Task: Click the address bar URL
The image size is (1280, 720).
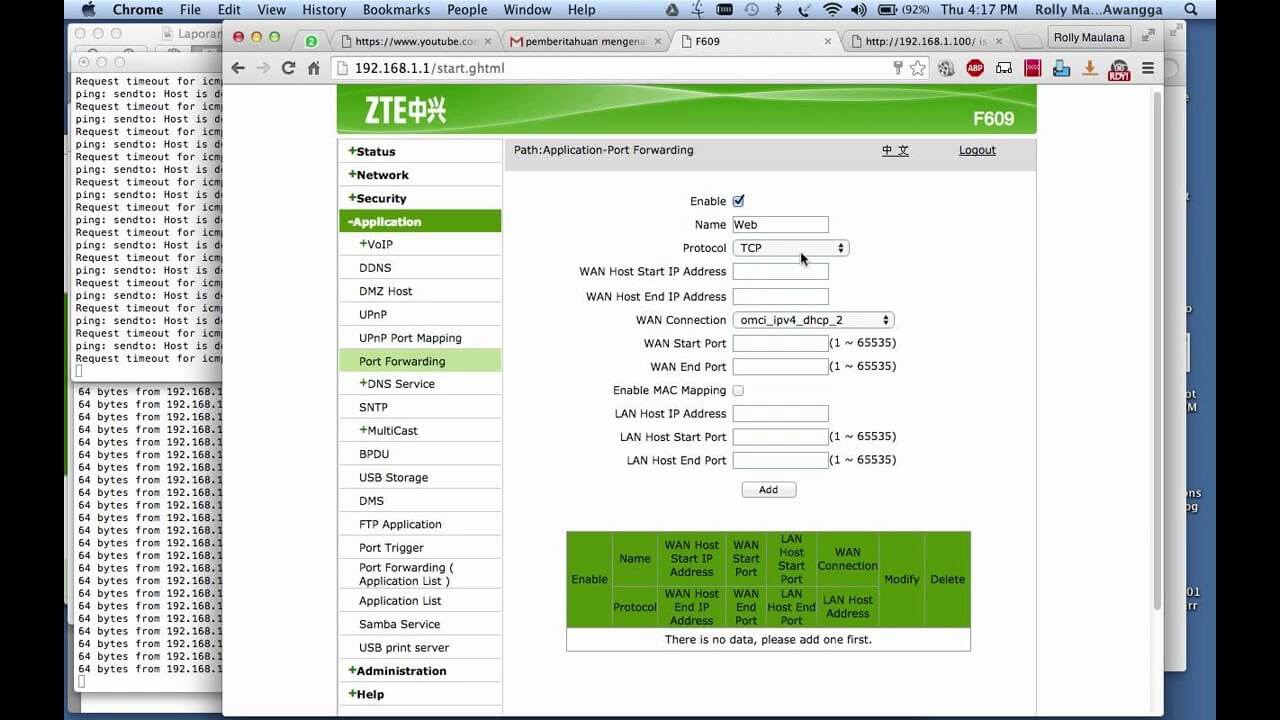Action: [x=430, y=68]
